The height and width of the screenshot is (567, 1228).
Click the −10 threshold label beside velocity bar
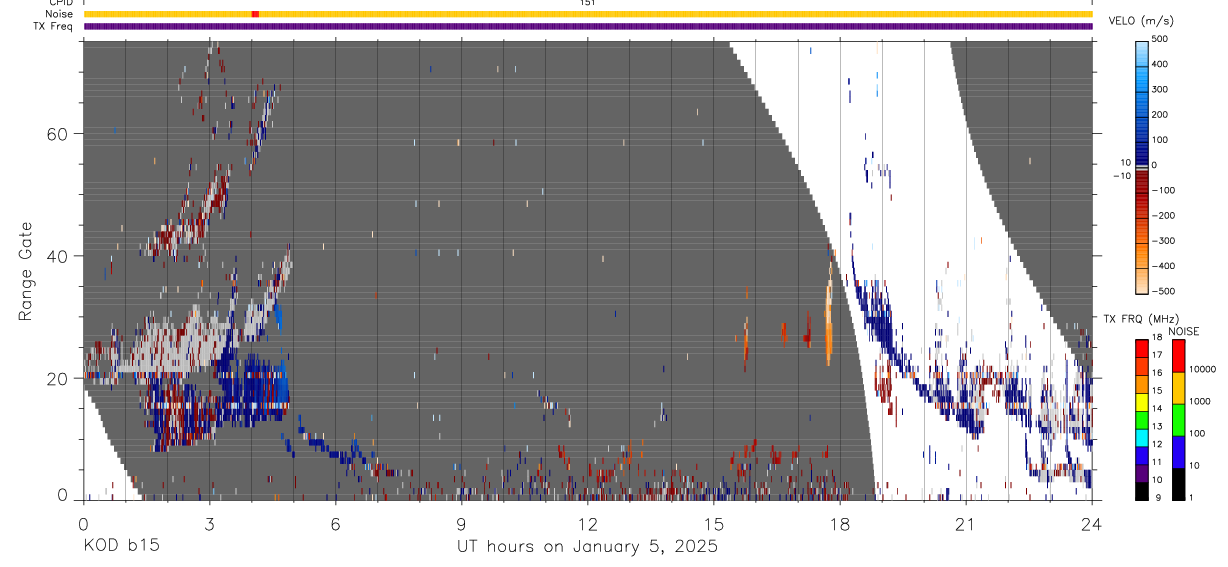tap(1121, 176)
